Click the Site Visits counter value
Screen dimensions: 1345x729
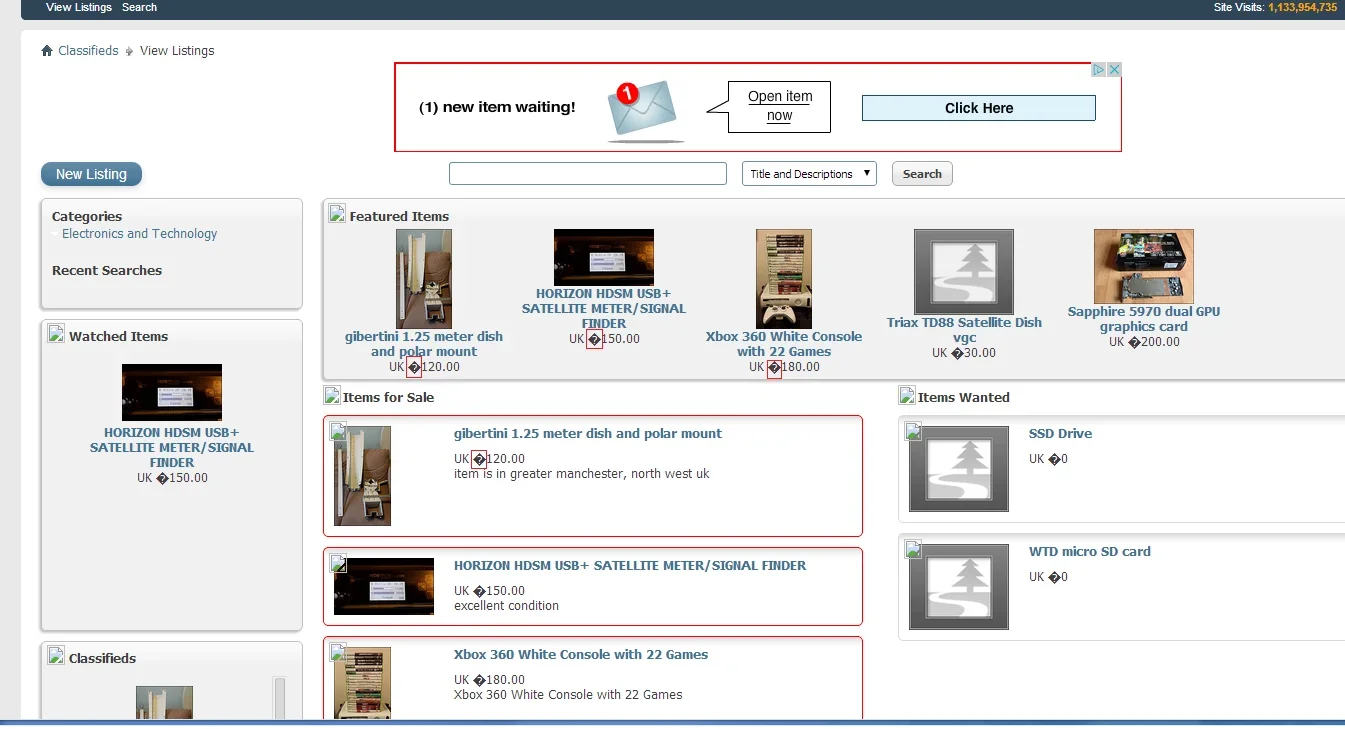click(1302, 7)
